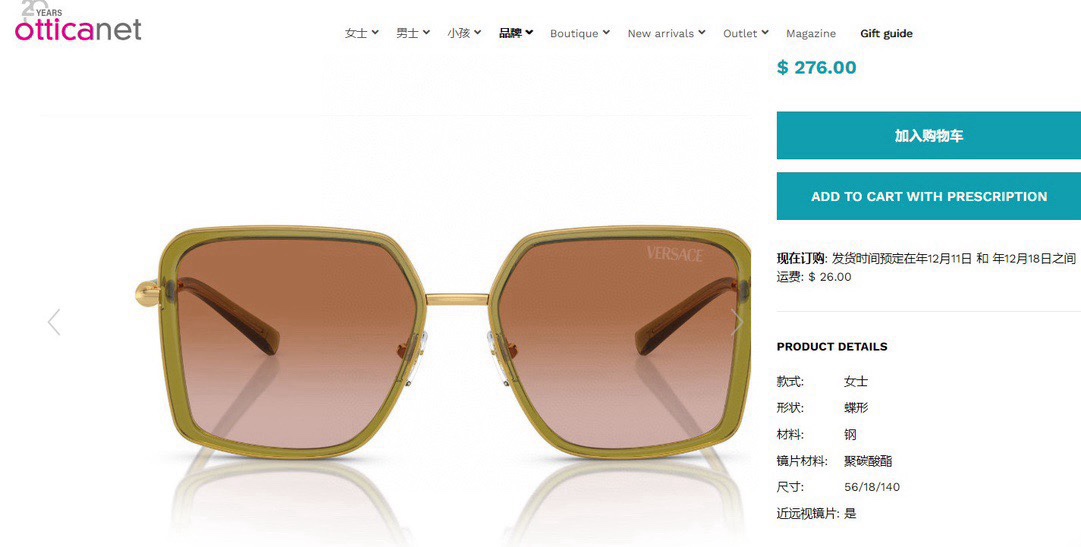Screen dimensions: 1081x547
Task: Show previous product image arrow
Action: tap(54, 322)
